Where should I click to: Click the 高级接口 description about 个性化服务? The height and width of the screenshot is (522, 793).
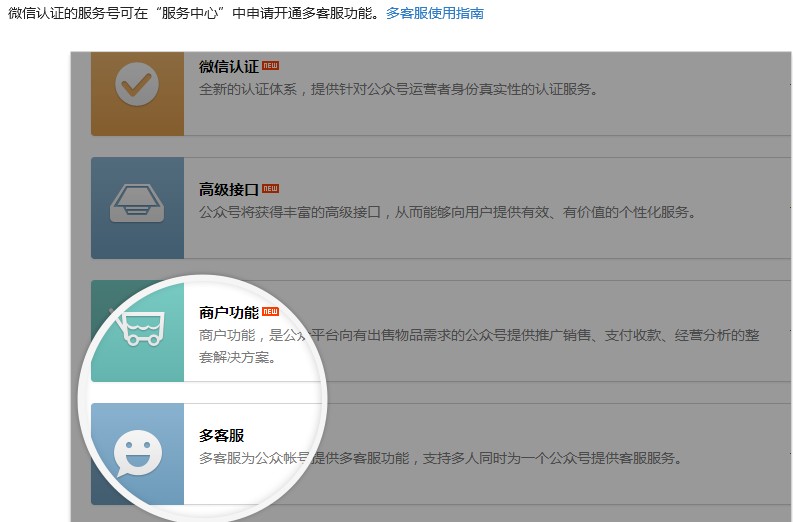click(446, 212)
